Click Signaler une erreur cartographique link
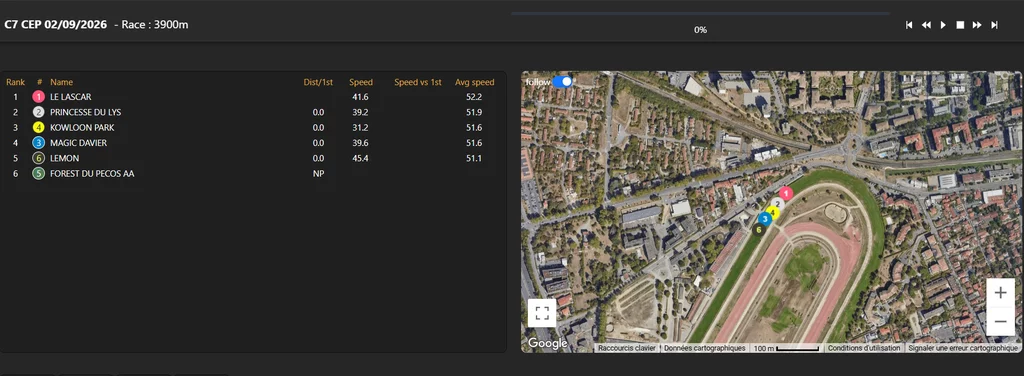The width and height of the screenshot is (1024, 376). point(963,349)
